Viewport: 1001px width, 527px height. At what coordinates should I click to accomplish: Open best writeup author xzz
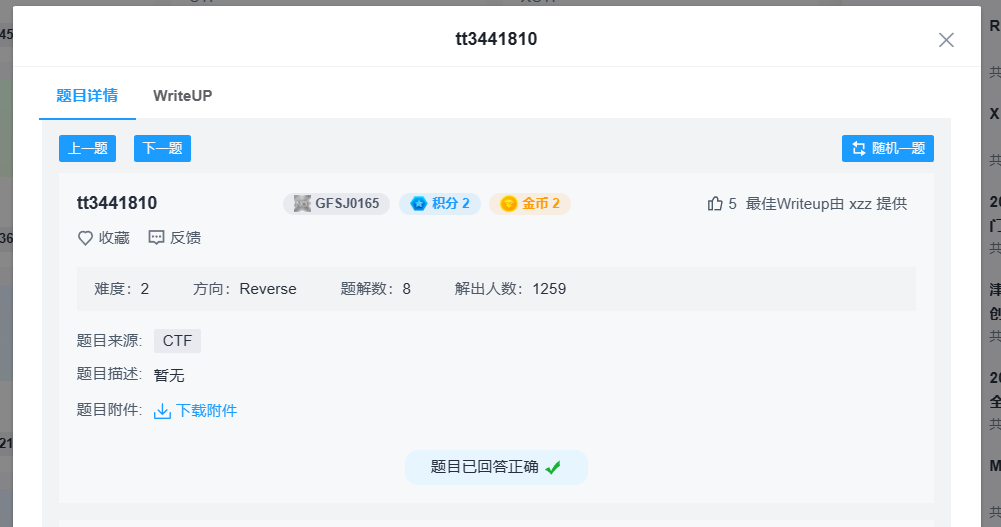click(x=860, y=204)
